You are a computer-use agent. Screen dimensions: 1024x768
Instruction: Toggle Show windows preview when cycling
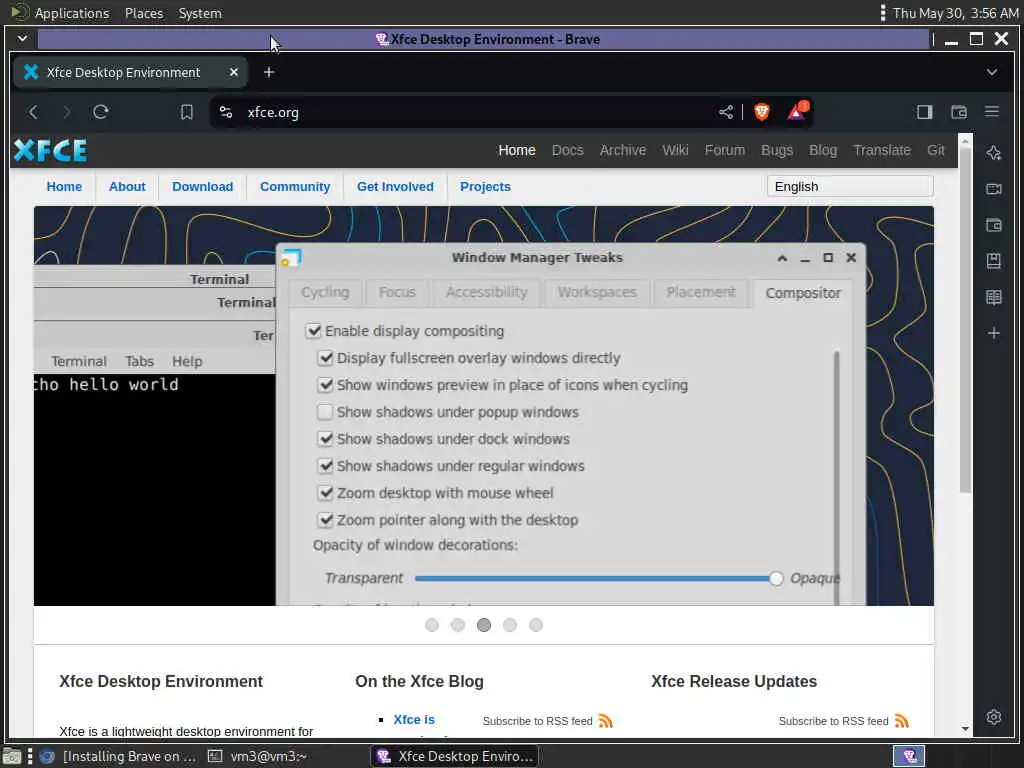(x=325, y=385)
